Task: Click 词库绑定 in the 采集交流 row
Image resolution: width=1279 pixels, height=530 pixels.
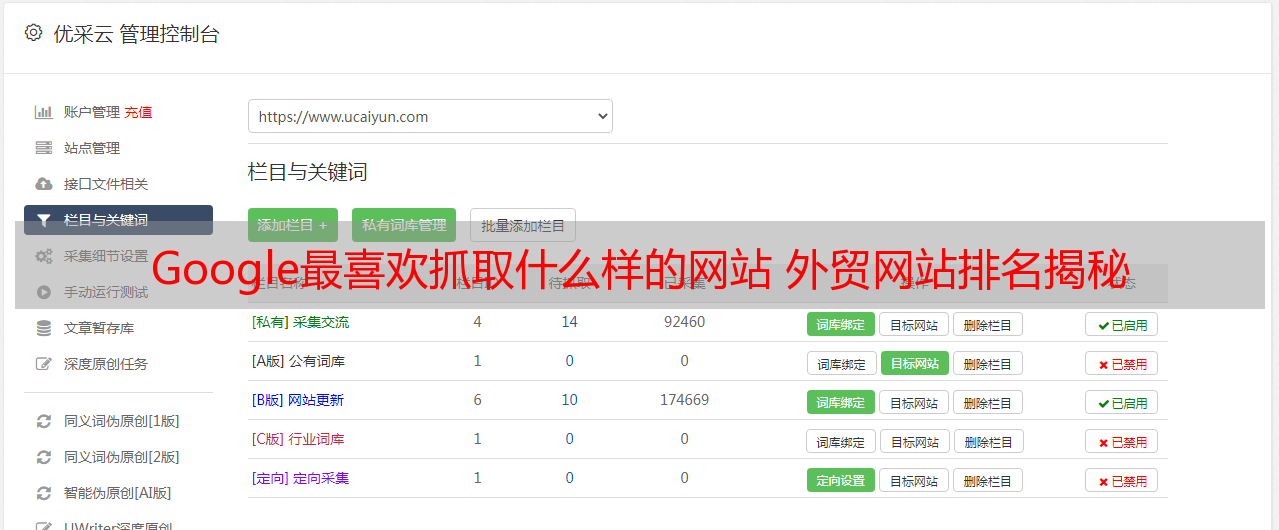Action: 841,324
